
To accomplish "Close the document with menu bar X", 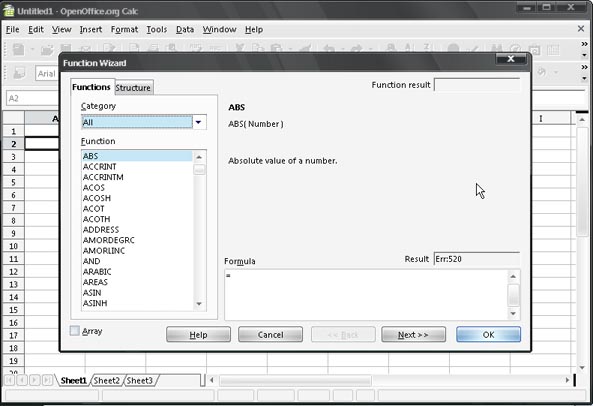I will [581, 29].
